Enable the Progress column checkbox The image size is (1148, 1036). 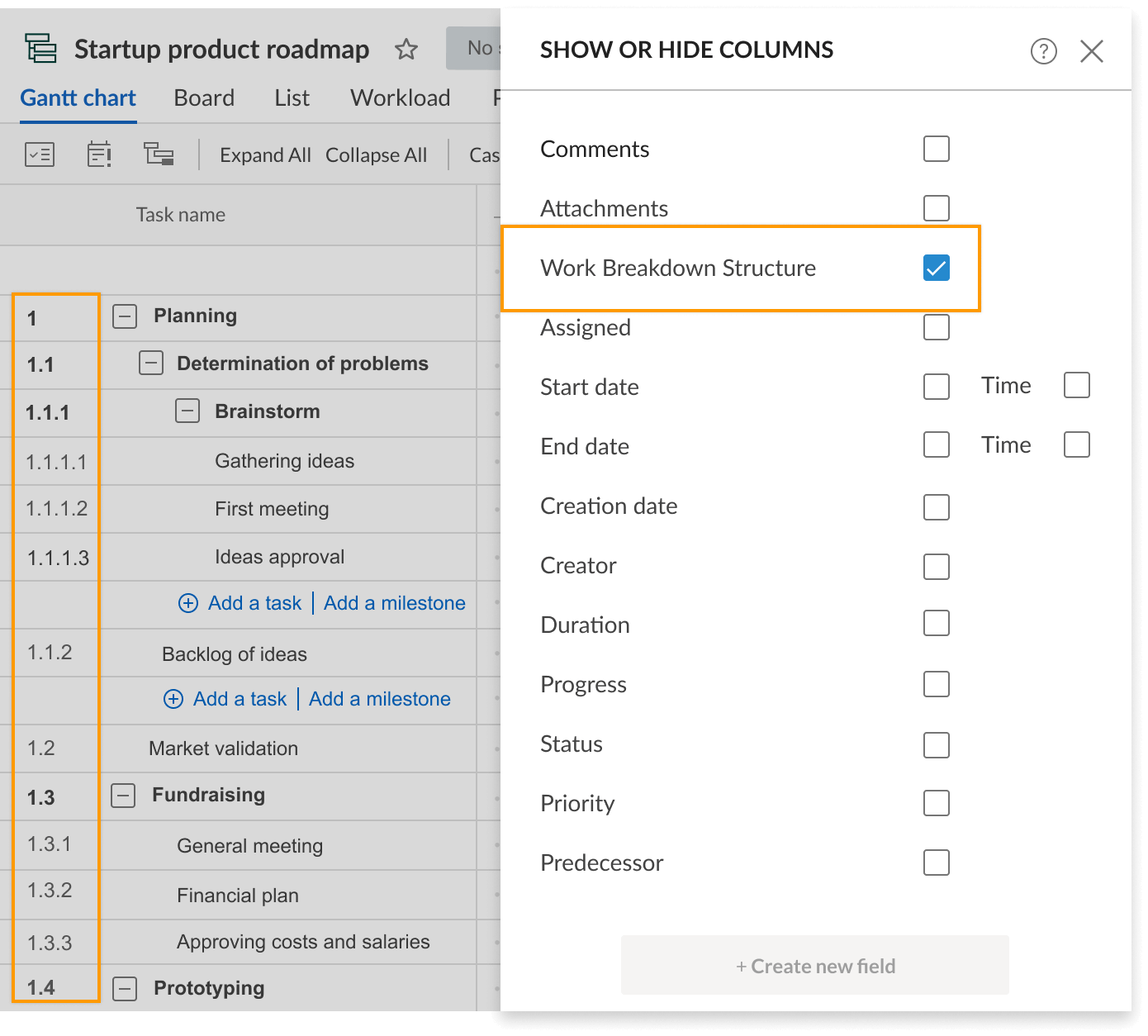pos(936,684)
